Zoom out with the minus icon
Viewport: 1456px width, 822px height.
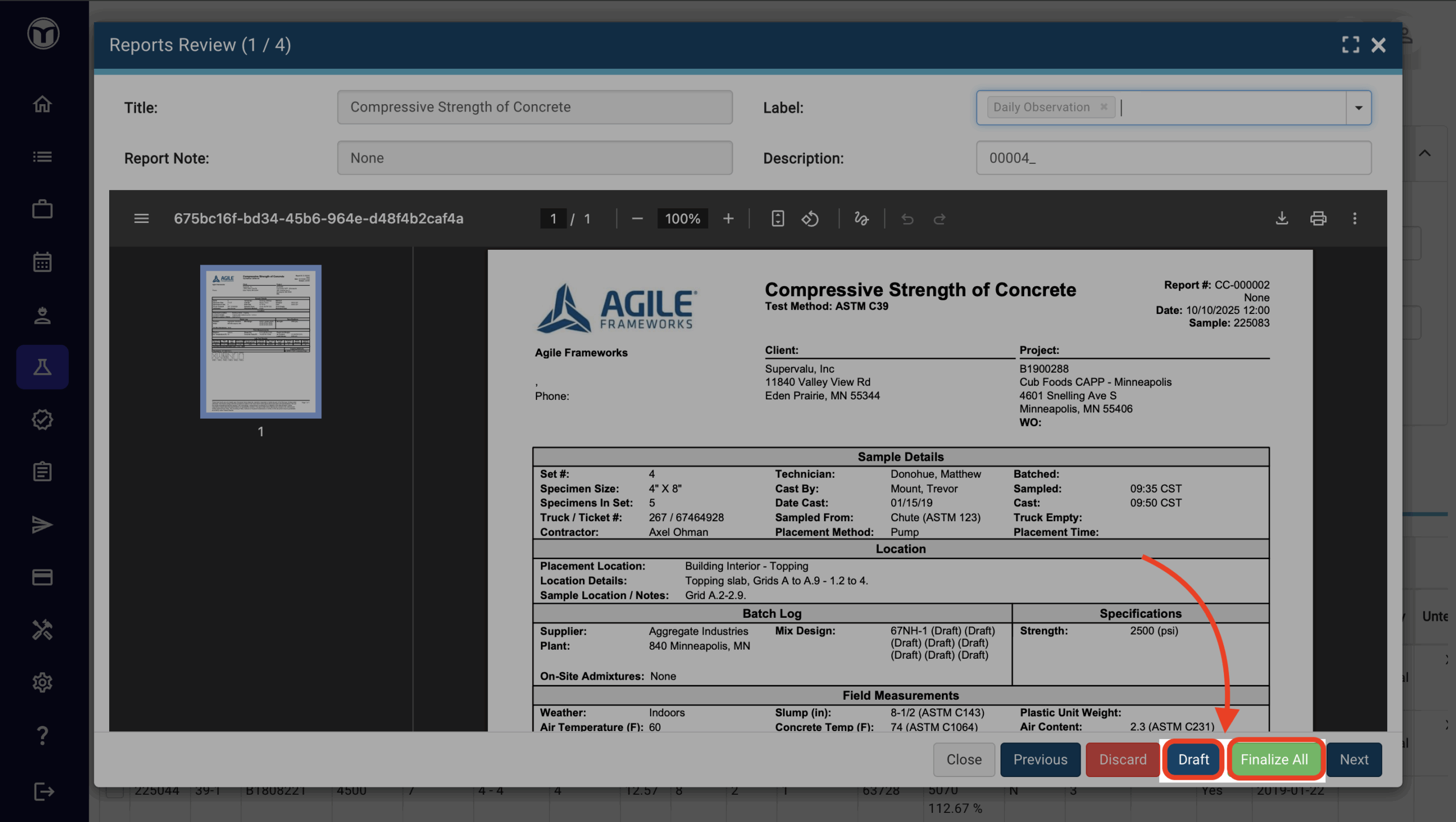(x=637, y=218)
